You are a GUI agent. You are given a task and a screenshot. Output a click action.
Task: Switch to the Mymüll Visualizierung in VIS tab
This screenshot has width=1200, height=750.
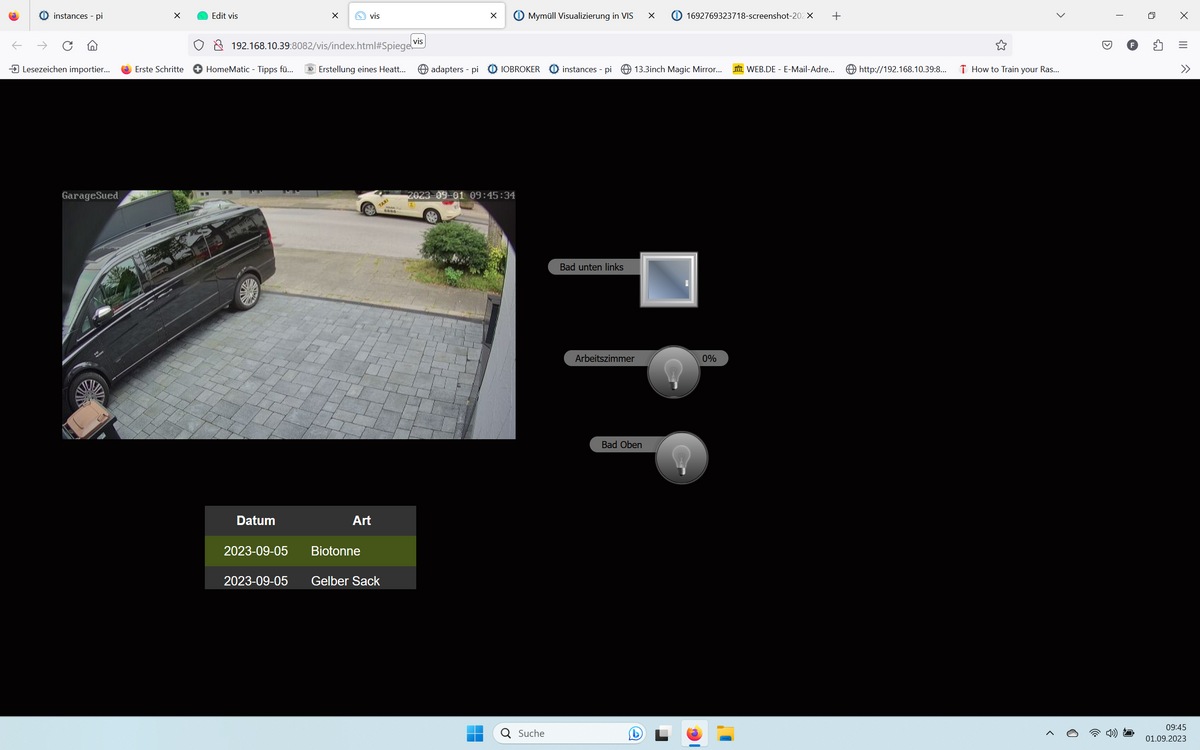[x=586, y=16]
